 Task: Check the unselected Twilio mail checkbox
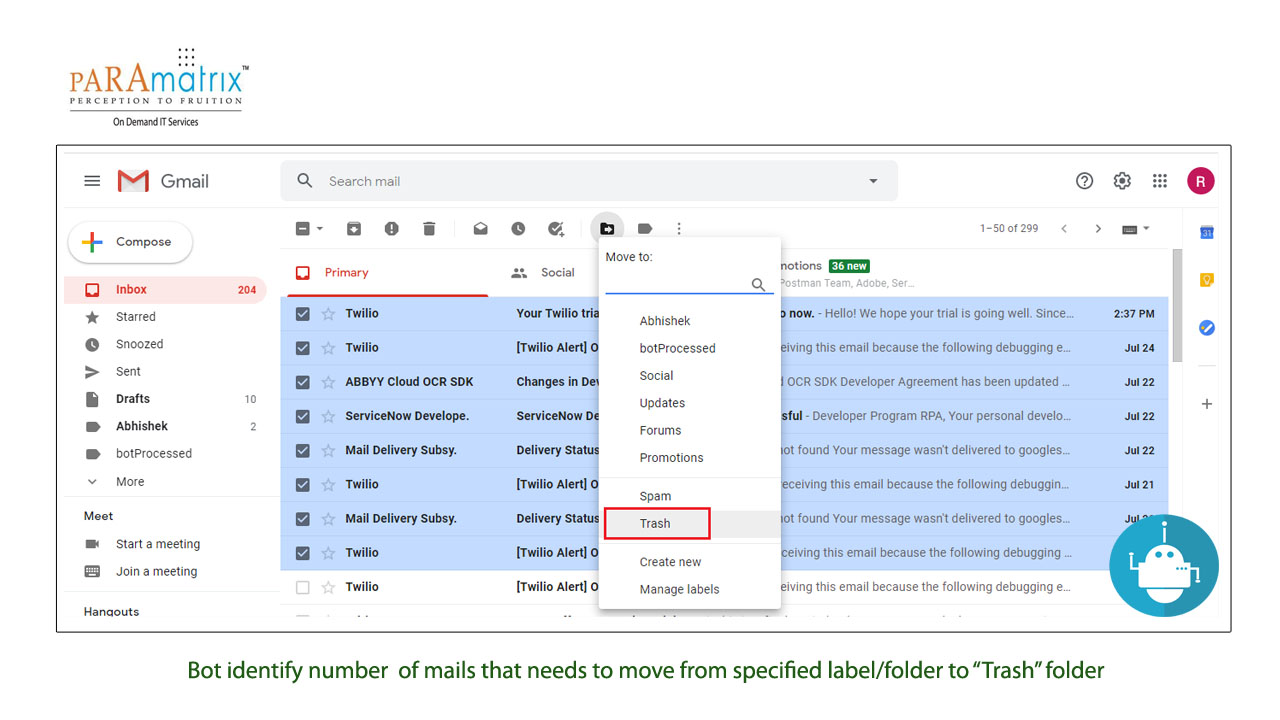coord(303,587)
